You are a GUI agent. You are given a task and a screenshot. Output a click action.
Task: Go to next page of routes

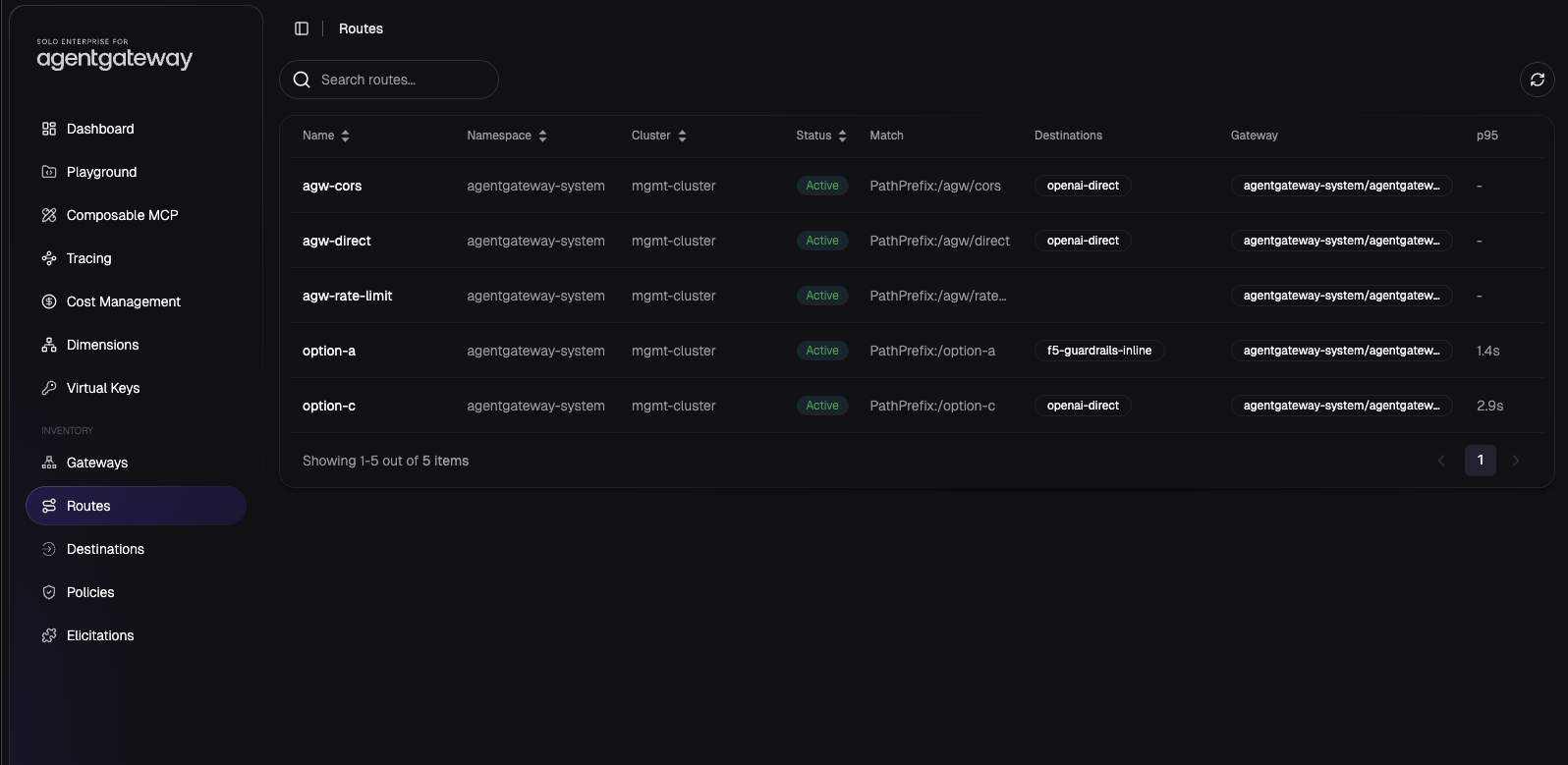1516,461
